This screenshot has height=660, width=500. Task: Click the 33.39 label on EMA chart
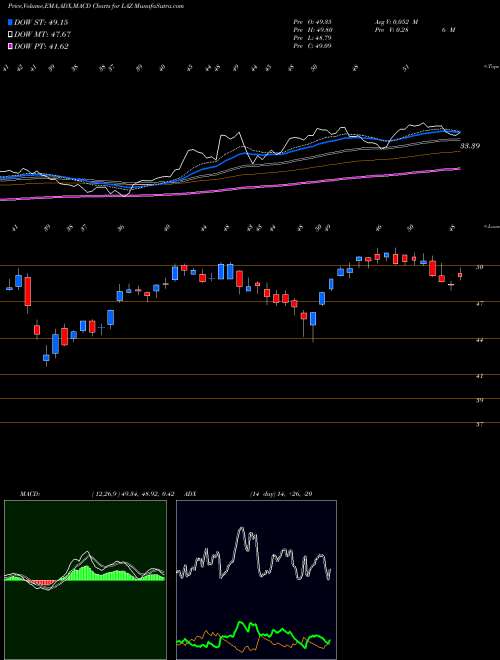(470, 146)
